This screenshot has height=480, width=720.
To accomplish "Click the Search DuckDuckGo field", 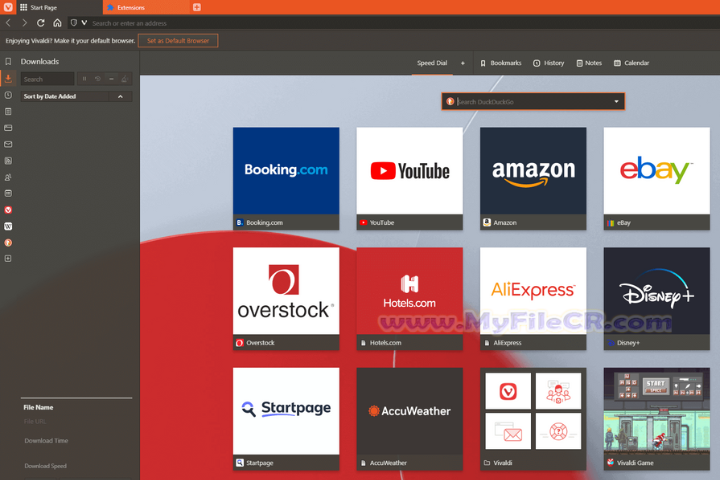I will (533, 102).
